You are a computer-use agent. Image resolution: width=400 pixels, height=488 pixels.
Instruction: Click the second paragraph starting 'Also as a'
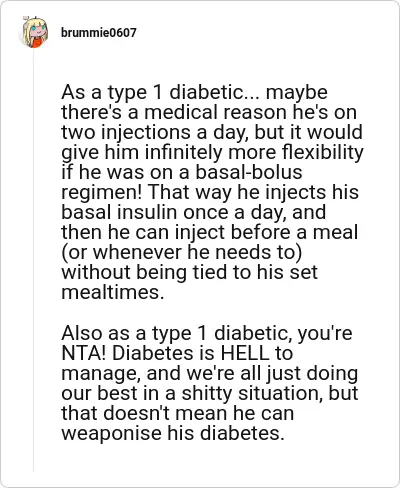point(210,383)
